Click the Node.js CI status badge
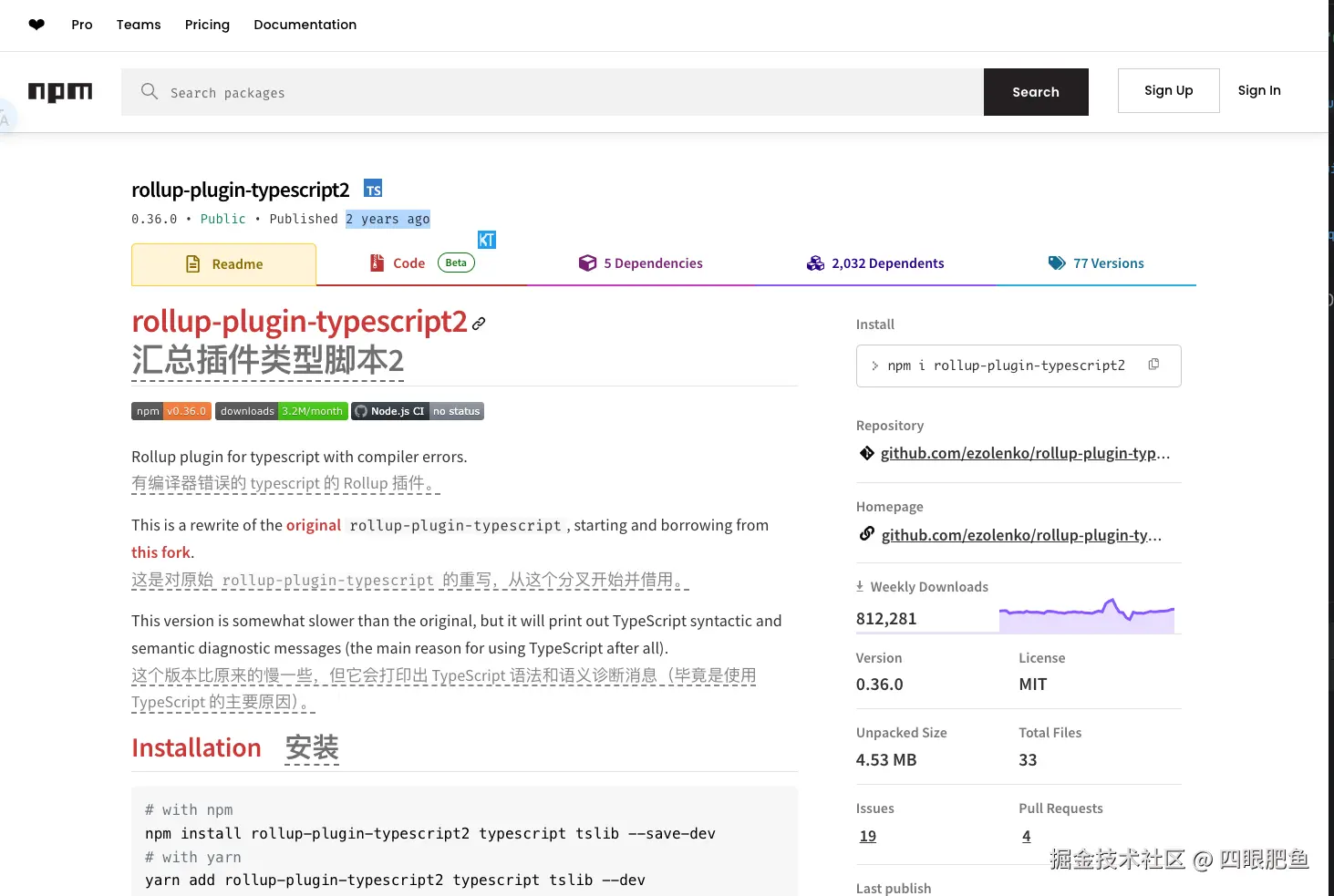1334x896 pixels. tap(418, 411)
